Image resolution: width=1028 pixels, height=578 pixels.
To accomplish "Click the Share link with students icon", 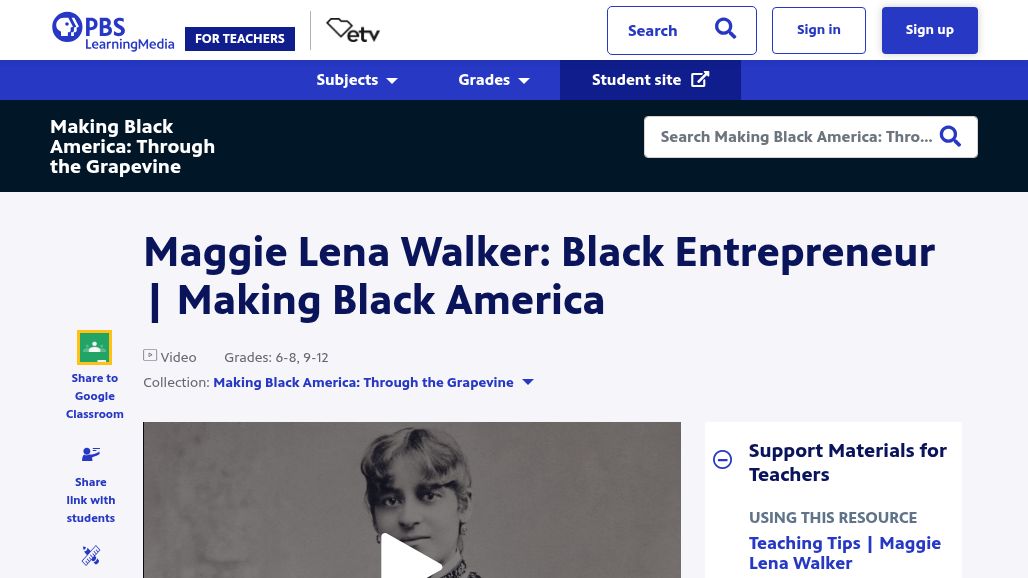I will [x=90, y=453].
